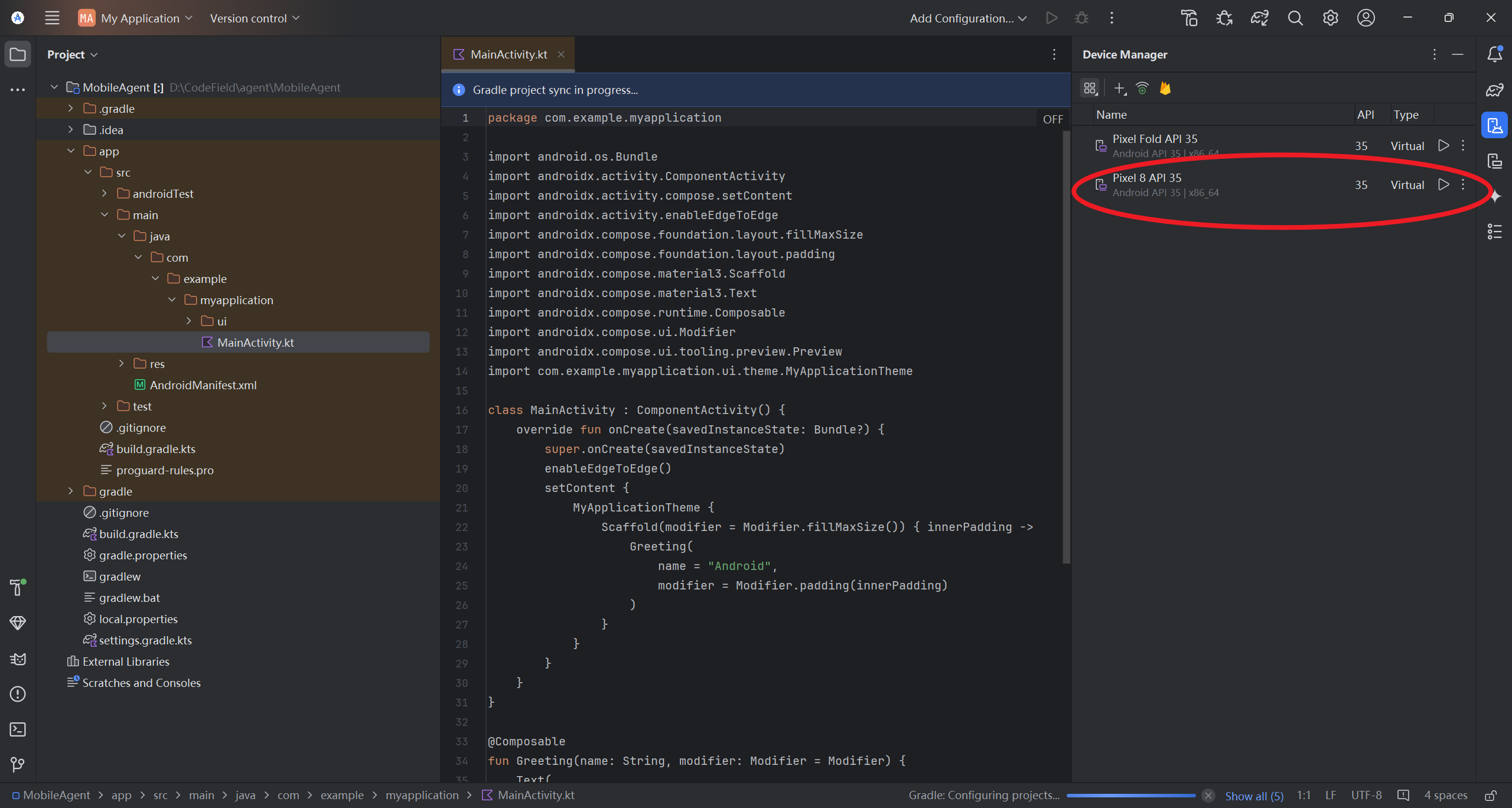Open Notifications bell in right sidebar

1495,54
